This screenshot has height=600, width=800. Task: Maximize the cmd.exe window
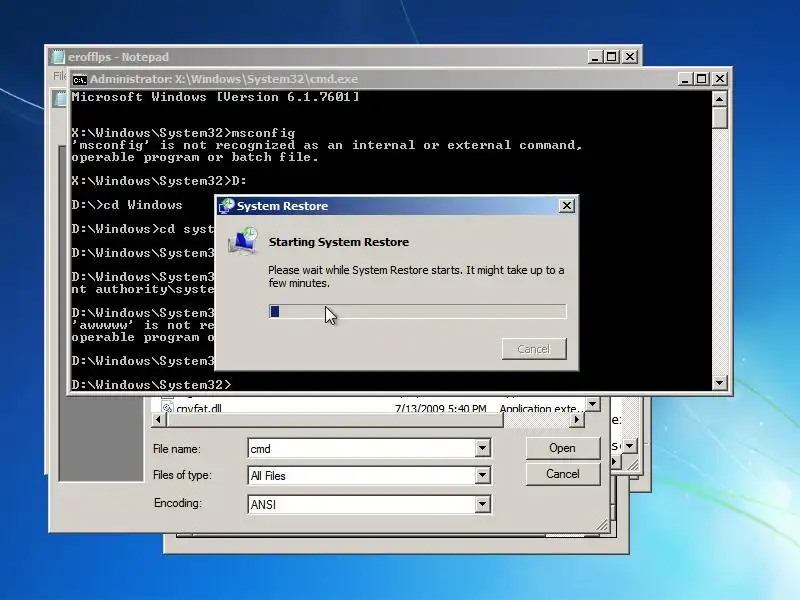click(702, 79)
